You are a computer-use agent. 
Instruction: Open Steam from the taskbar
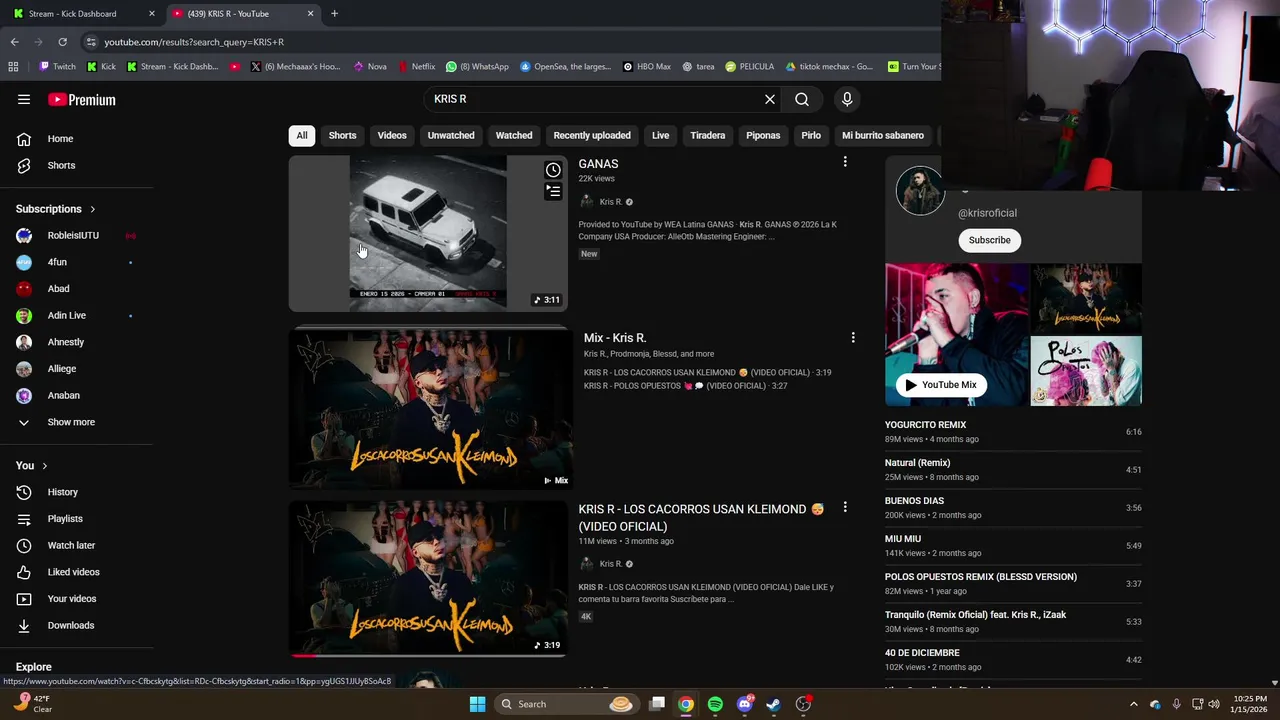pyautogui.click(x=773, y=704)
